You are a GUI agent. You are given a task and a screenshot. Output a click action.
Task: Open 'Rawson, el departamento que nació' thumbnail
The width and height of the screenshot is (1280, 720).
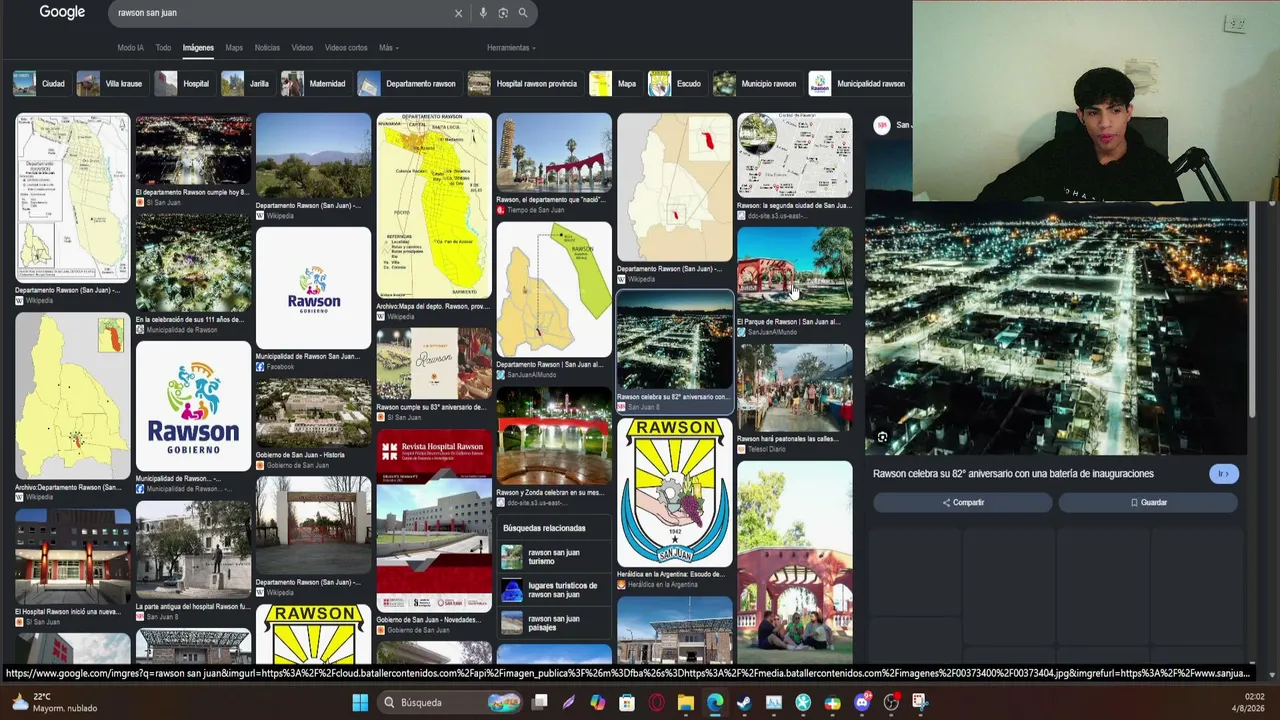554,153
